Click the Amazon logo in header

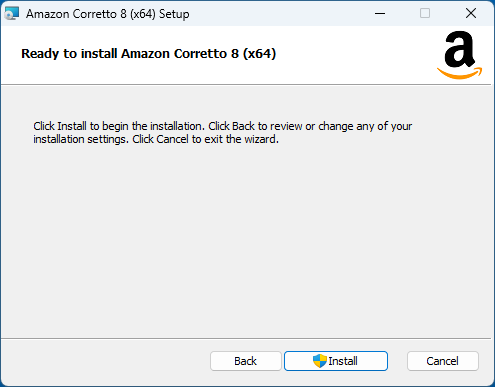pyautogui.click(x=460, y=55)
